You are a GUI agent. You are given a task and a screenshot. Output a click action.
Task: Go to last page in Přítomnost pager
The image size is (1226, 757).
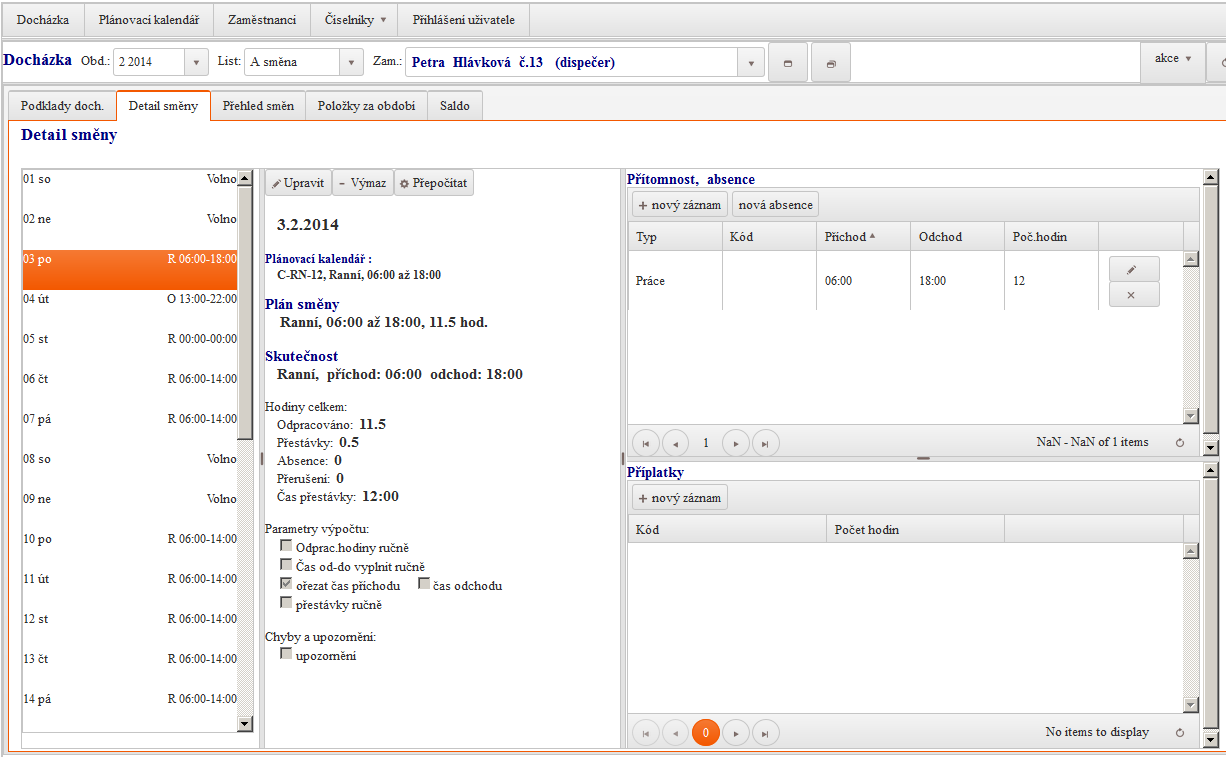tap(766, 443)
